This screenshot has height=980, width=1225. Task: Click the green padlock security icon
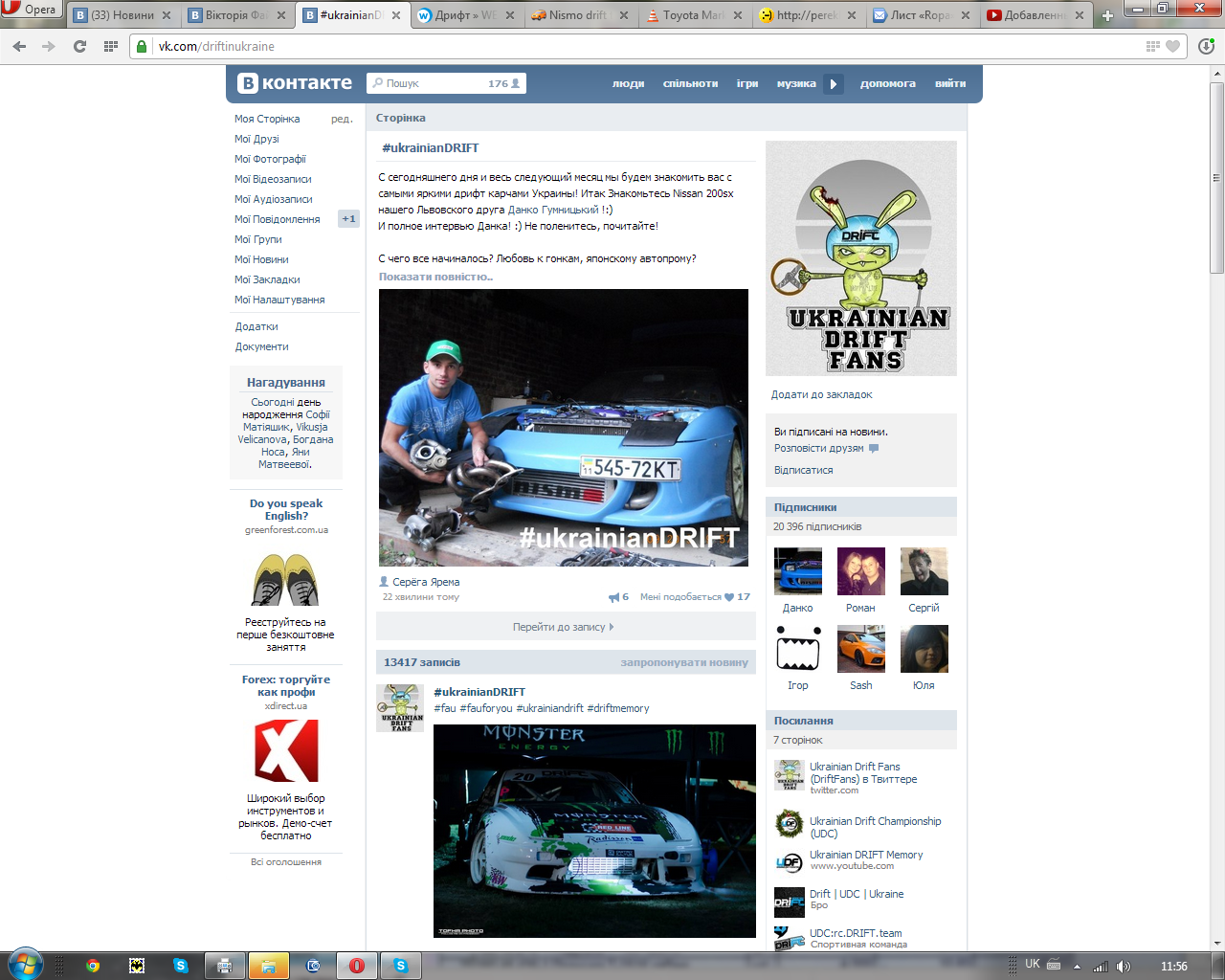click(143, 46)
